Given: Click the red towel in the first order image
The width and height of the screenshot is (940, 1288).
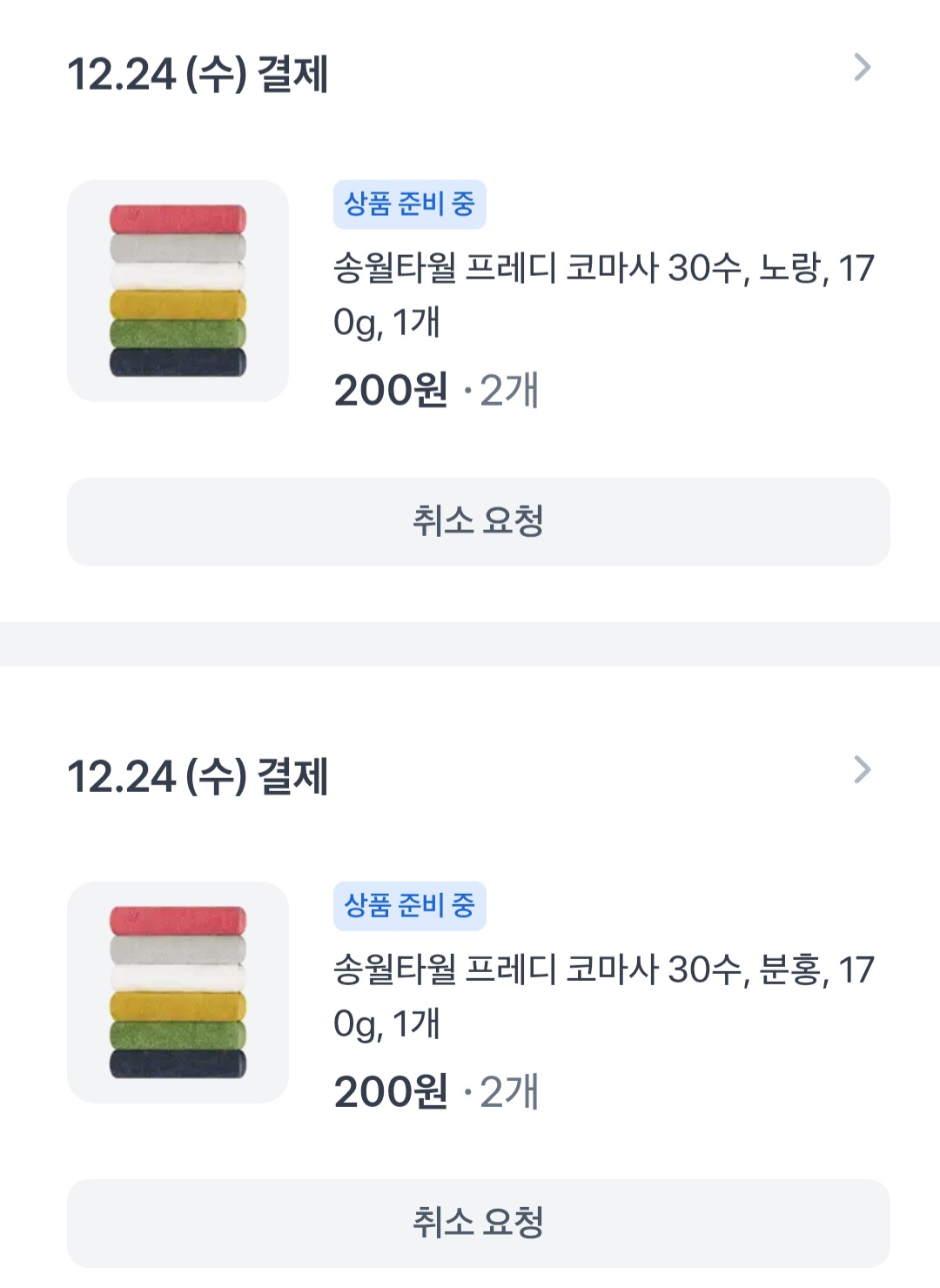Looking at the screenshot, I should click(178, 218).
